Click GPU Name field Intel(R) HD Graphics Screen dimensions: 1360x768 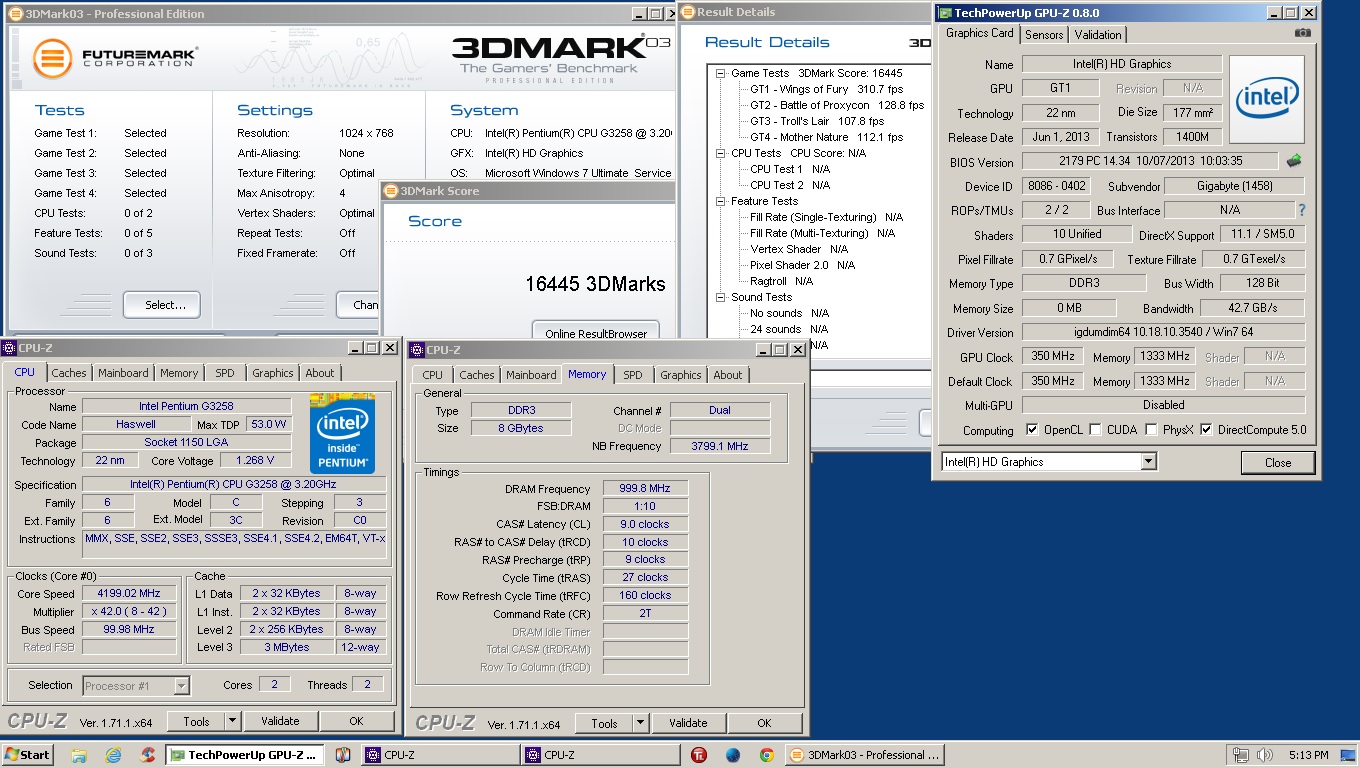(x=1122, y=64)
